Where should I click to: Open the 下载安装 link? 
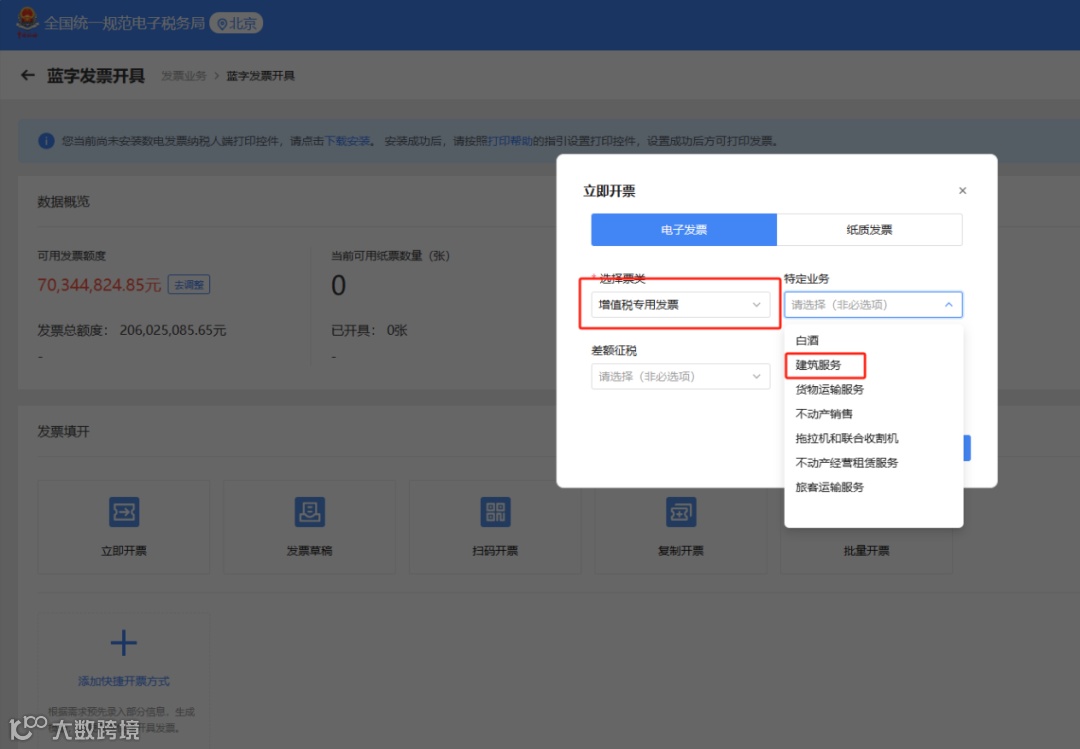(347, 141)
